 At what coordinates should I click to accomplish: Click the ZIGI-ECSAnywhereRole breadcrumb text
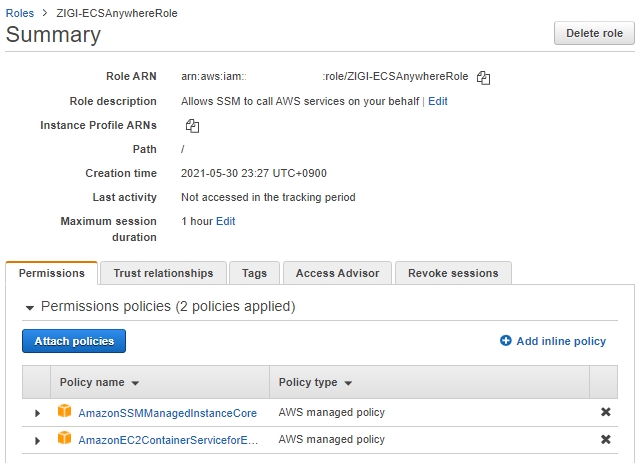[117, 13]
